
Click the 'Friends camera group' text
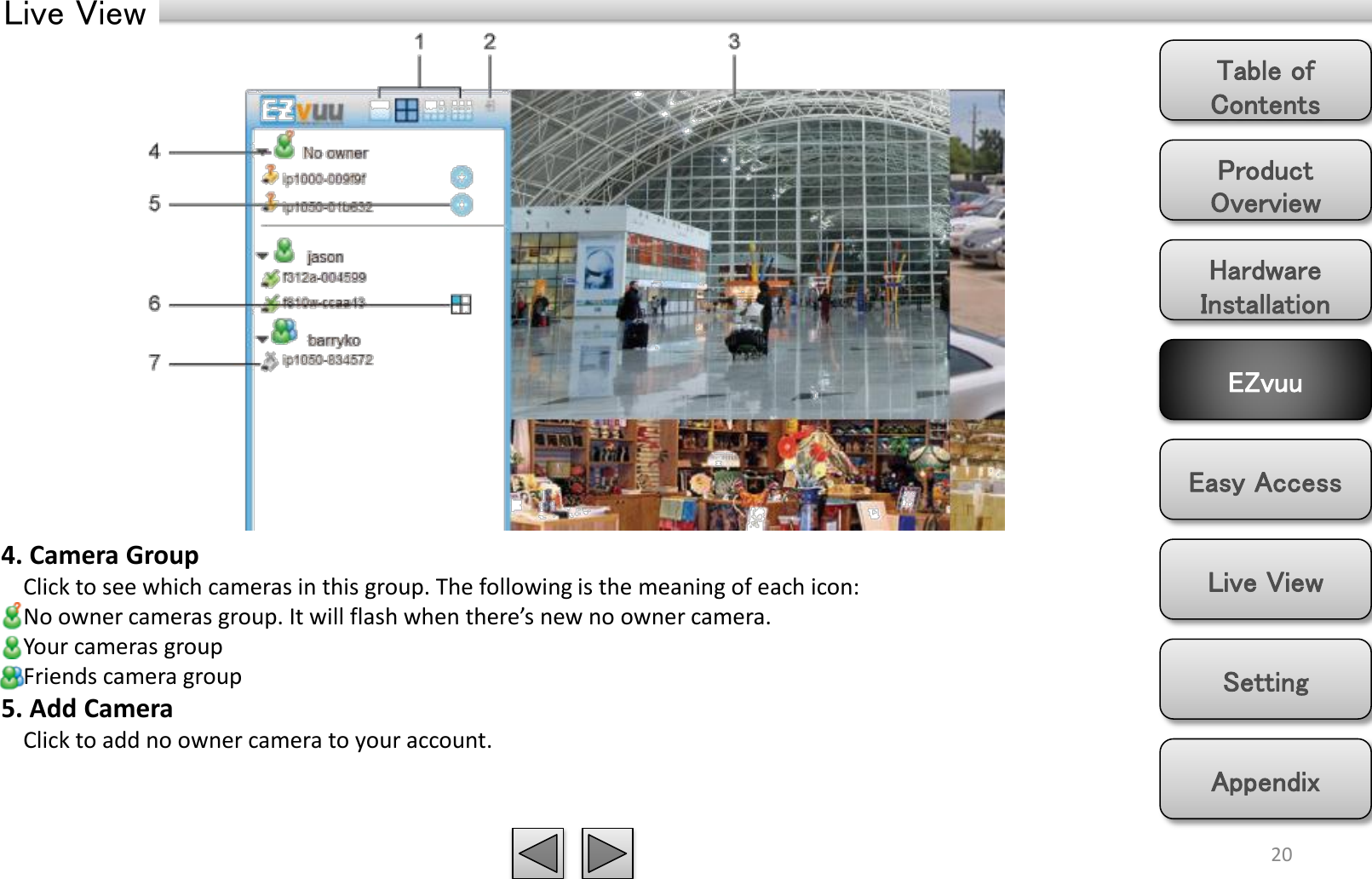click(x=133, y=676)
